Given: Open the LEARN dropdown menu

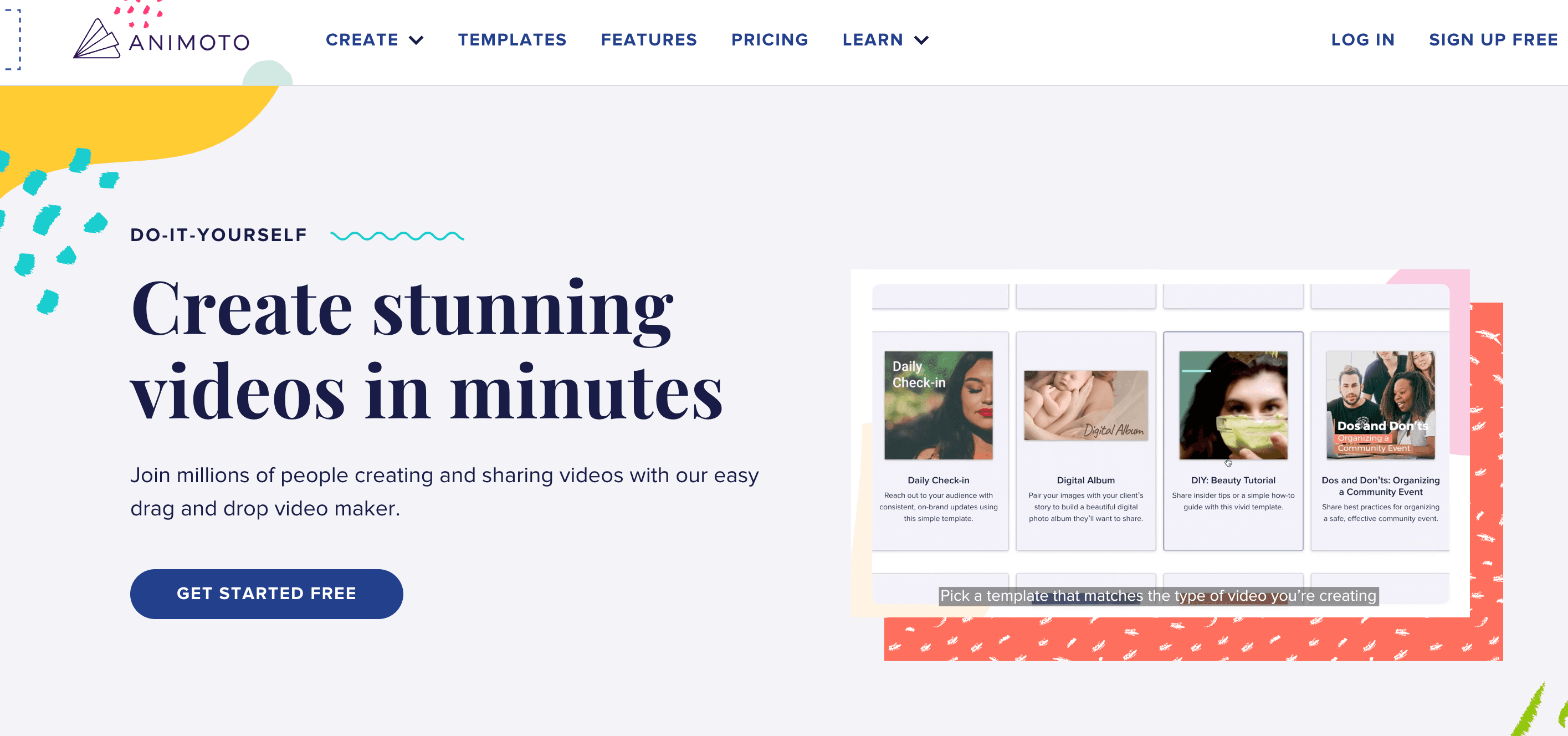Looking at the screenshot, I should [887, 40].
